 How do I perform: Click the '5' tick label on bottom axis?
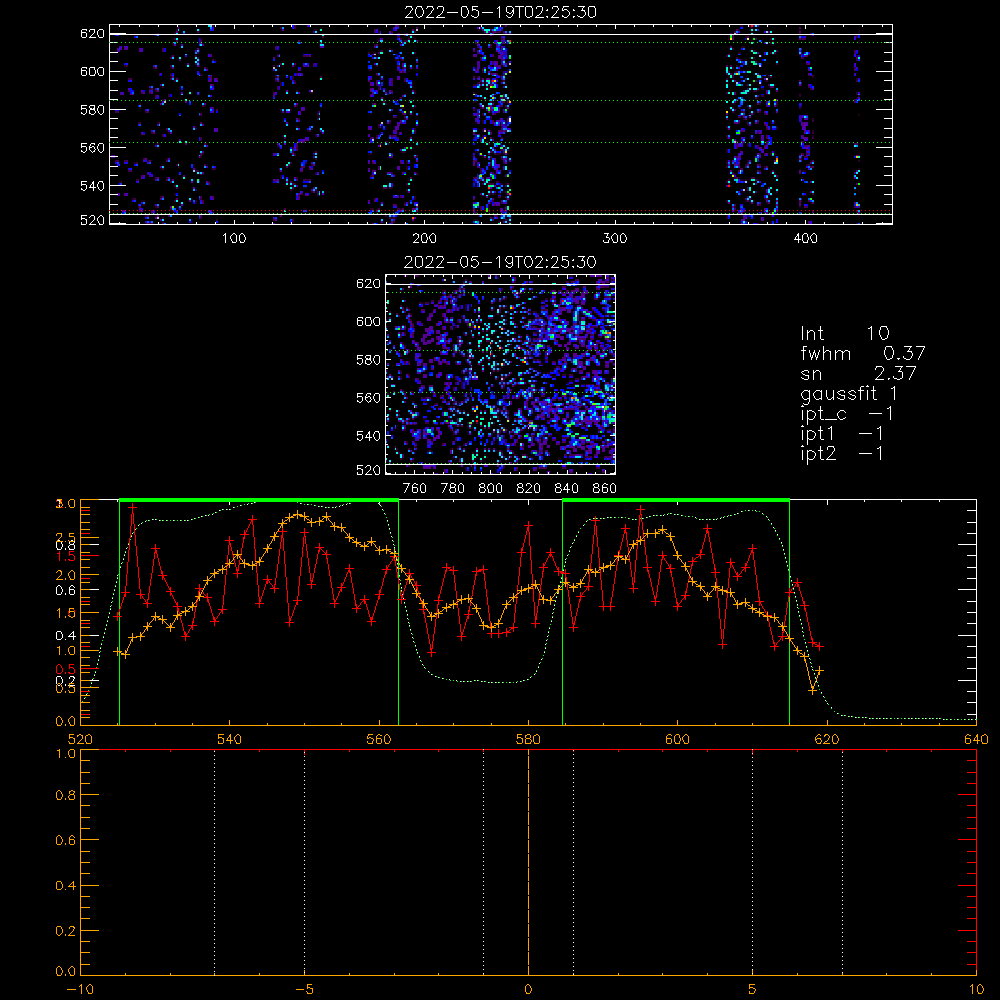pyautogui.click(x=753, y=989)
